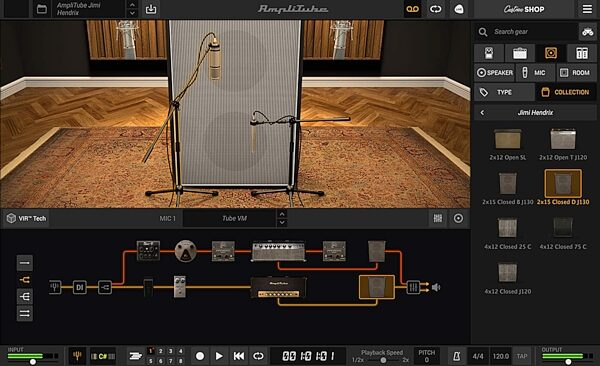Switch to previous mic model arrow
This screenshot has height=366, width=600.
pyautogui.click(x=282, y=214)
